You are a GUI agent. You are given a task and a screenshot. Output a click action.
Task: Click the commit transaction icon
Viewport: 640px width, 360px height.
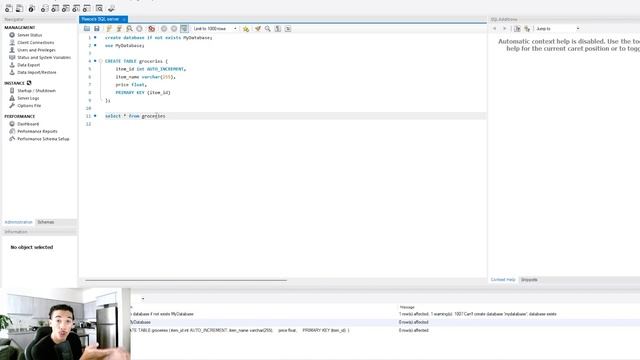click(x=164, y=29)
